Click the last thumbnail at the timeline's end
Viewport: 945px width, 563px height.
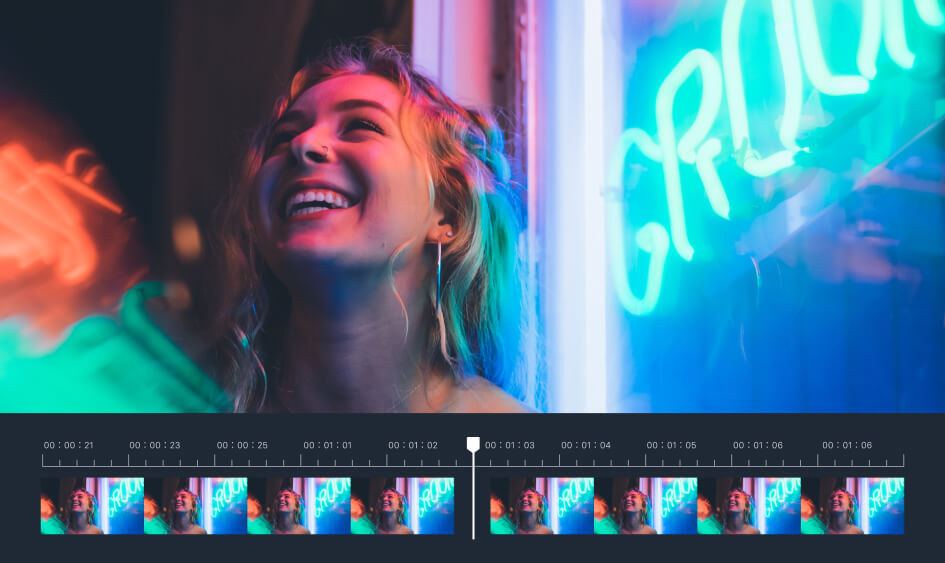pyautogui.click(x=852, y=506)
